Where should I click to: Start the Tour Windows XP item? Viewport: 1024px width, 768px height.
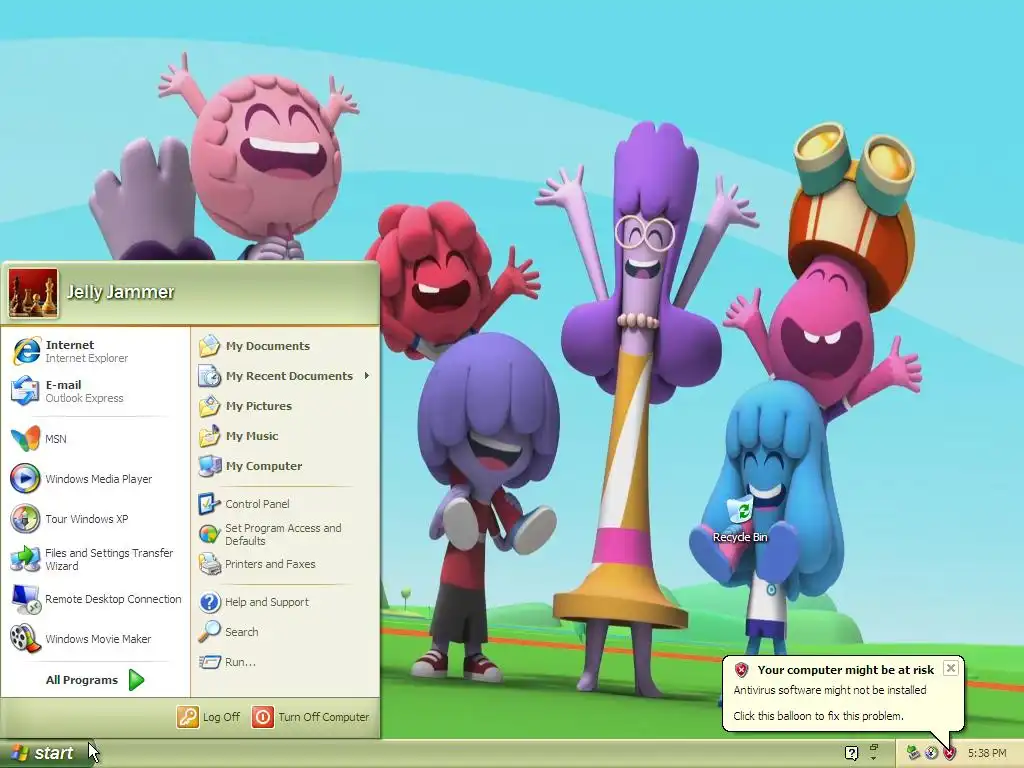(x=95, y=519)
